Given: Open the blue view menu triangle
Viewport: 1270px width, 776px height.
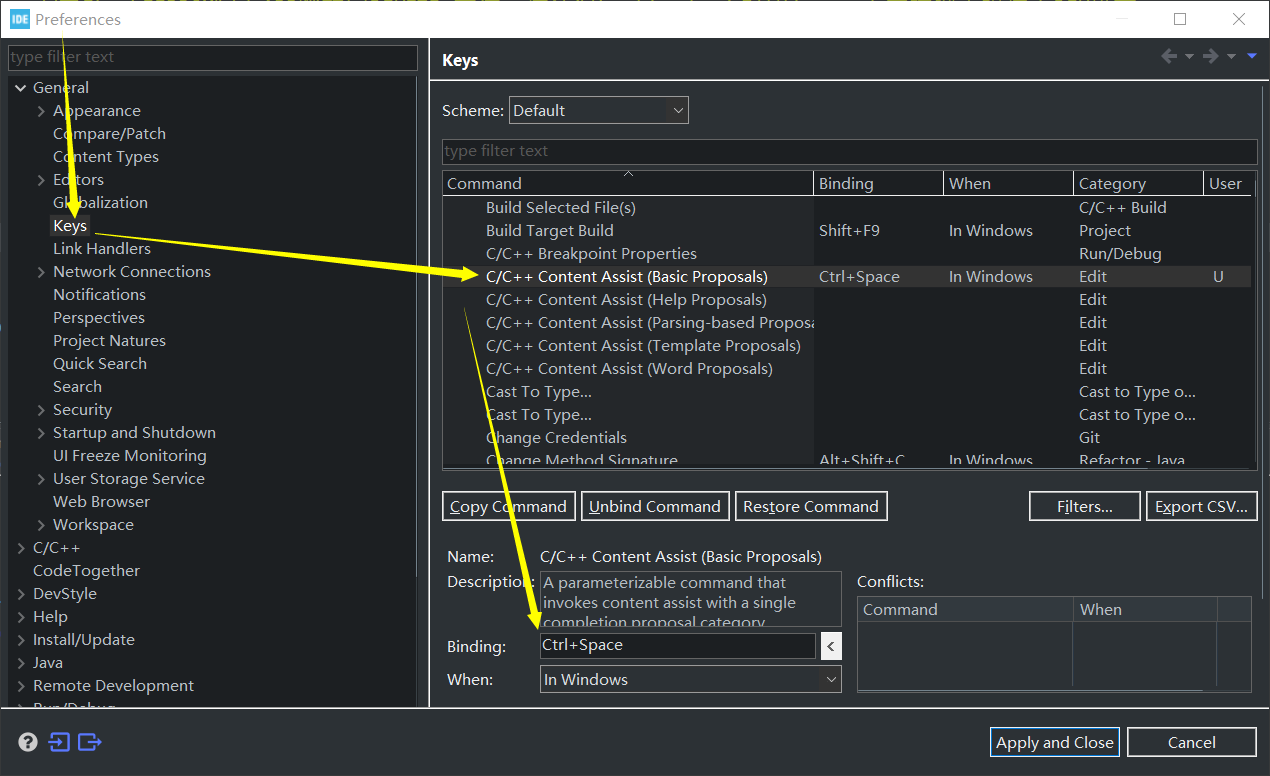Looking at the screenshot, I should (1252, 57).
